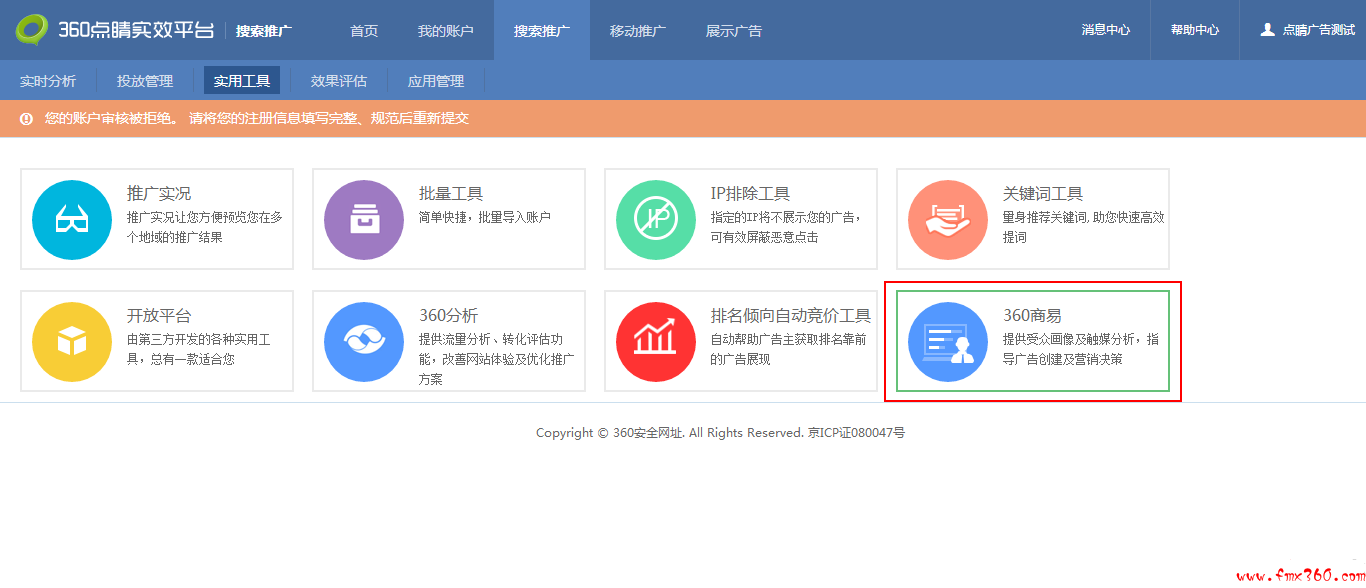Click the 开放平台 description text

click(x=199, y=349)
